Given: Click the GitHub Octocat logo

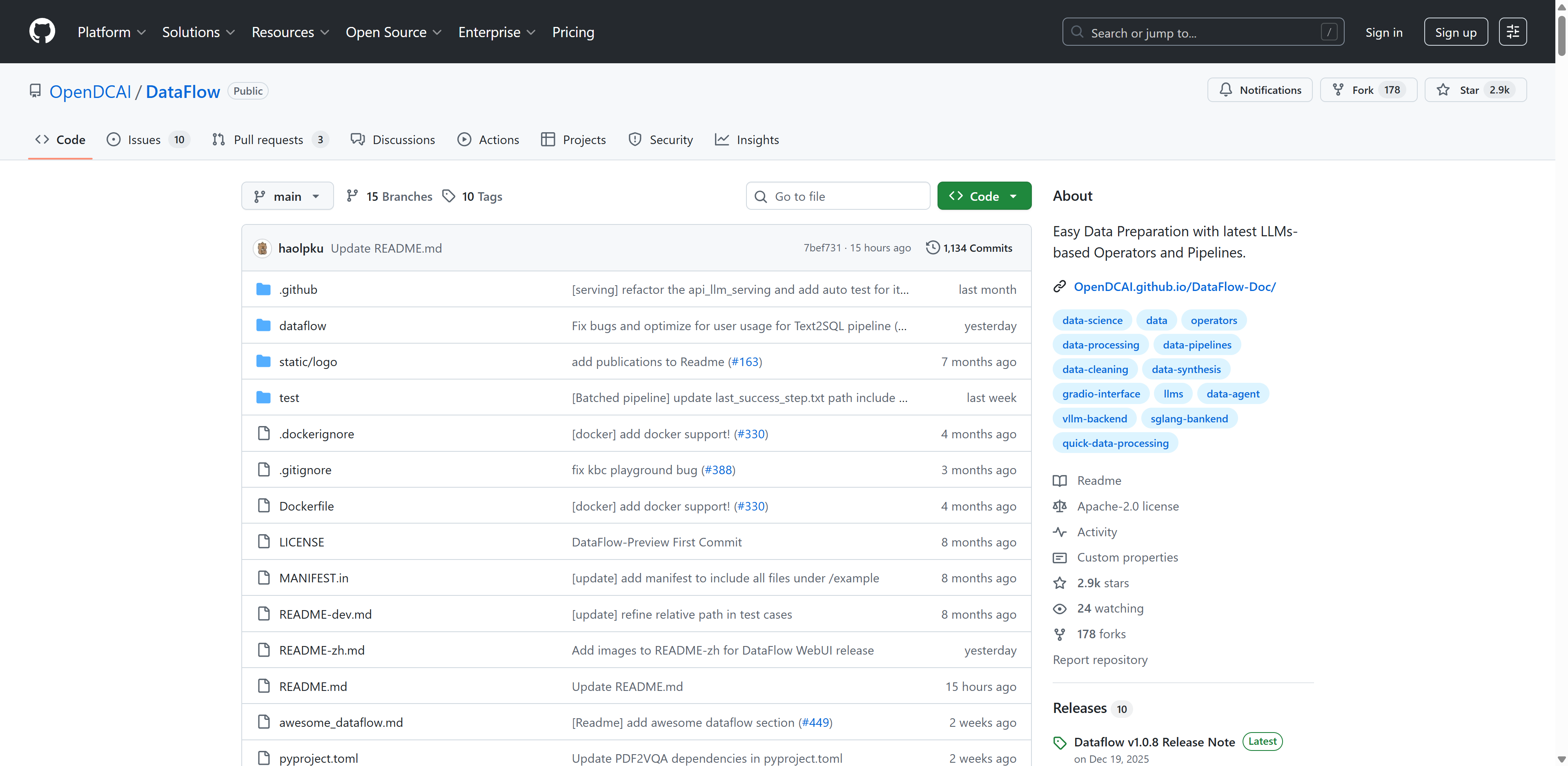Looking at the screenshot, I should [x=42, y=31].
